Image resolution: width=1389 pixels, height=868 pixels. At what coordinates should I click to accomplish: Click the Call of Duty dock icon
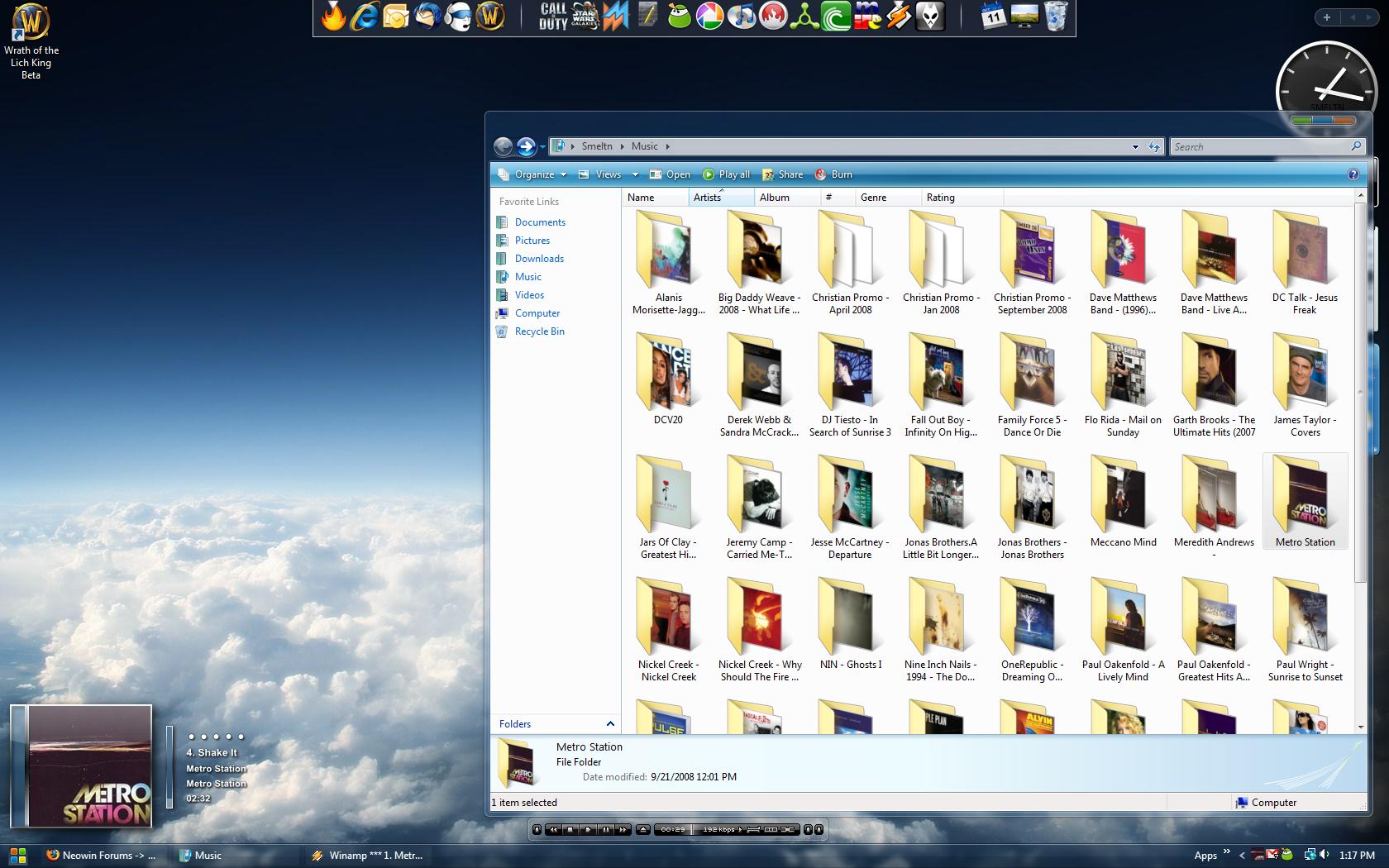coord(553,17)
